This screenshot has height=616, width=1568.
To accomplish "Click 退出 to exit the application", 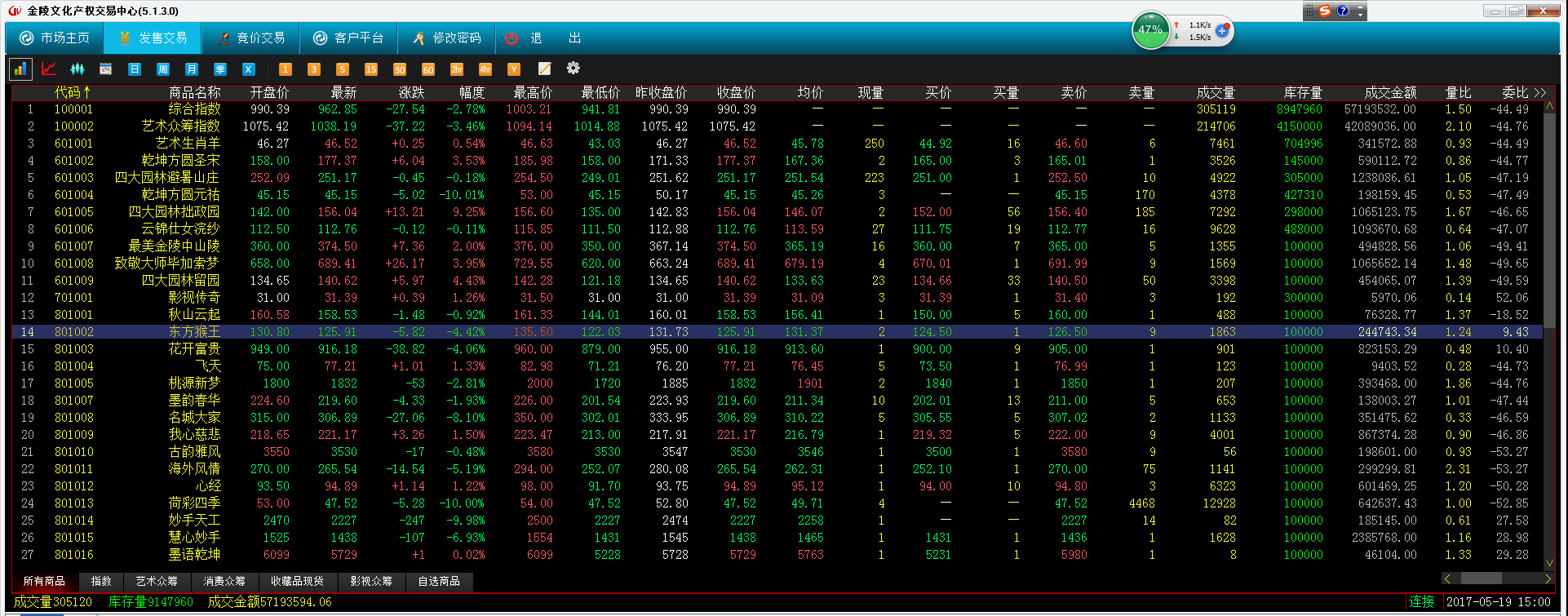I will pyautogui.click(x=543, y=38).
